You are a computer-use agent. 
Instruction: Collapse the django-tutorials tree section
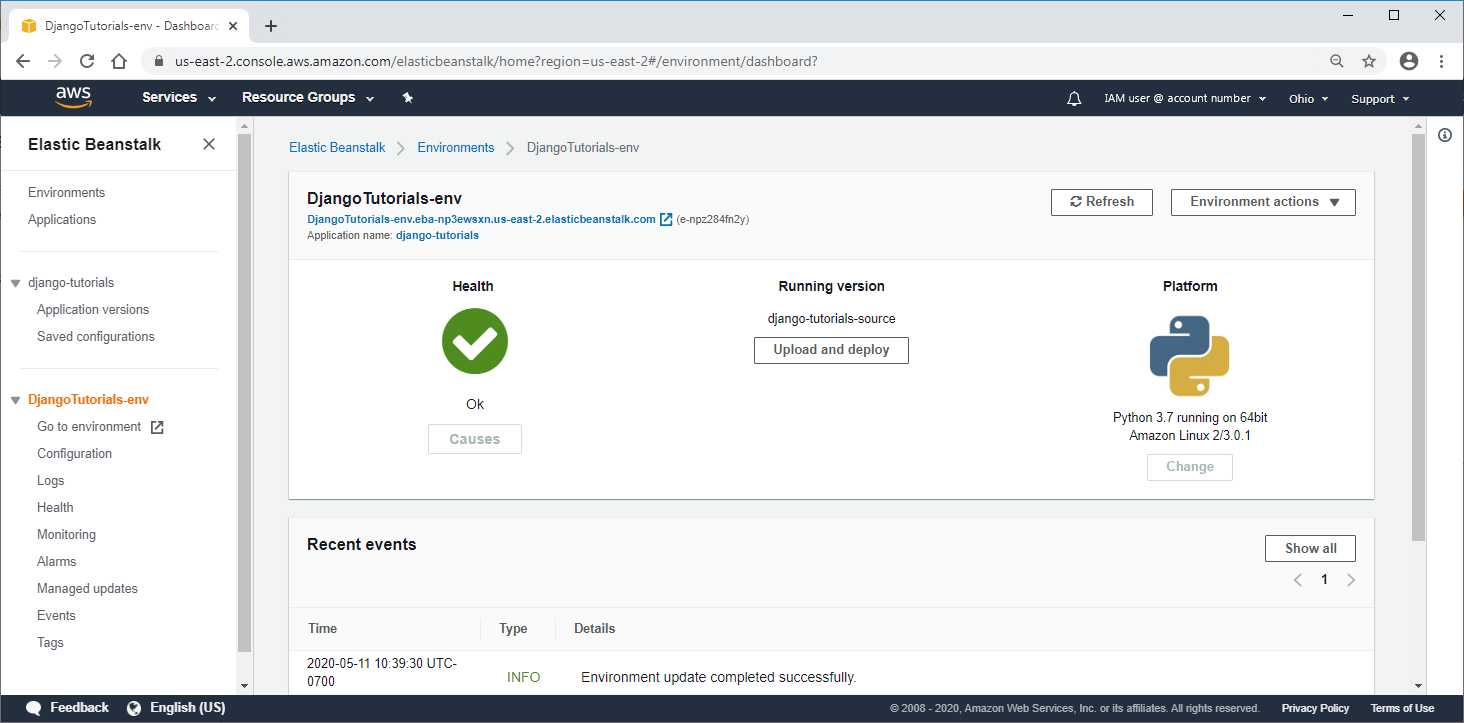click(x=15, y=283)
